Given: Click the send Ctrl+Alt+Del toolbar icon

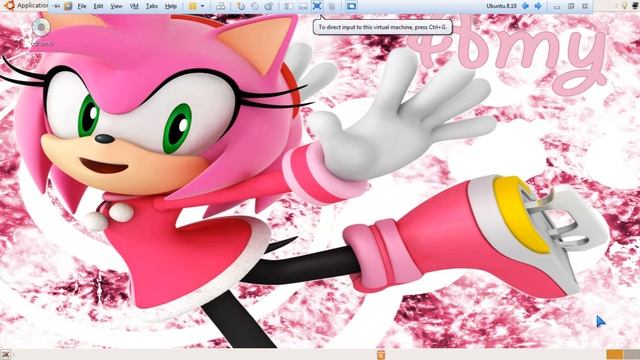Looking at the screenshot, I should tap(220, 6).
